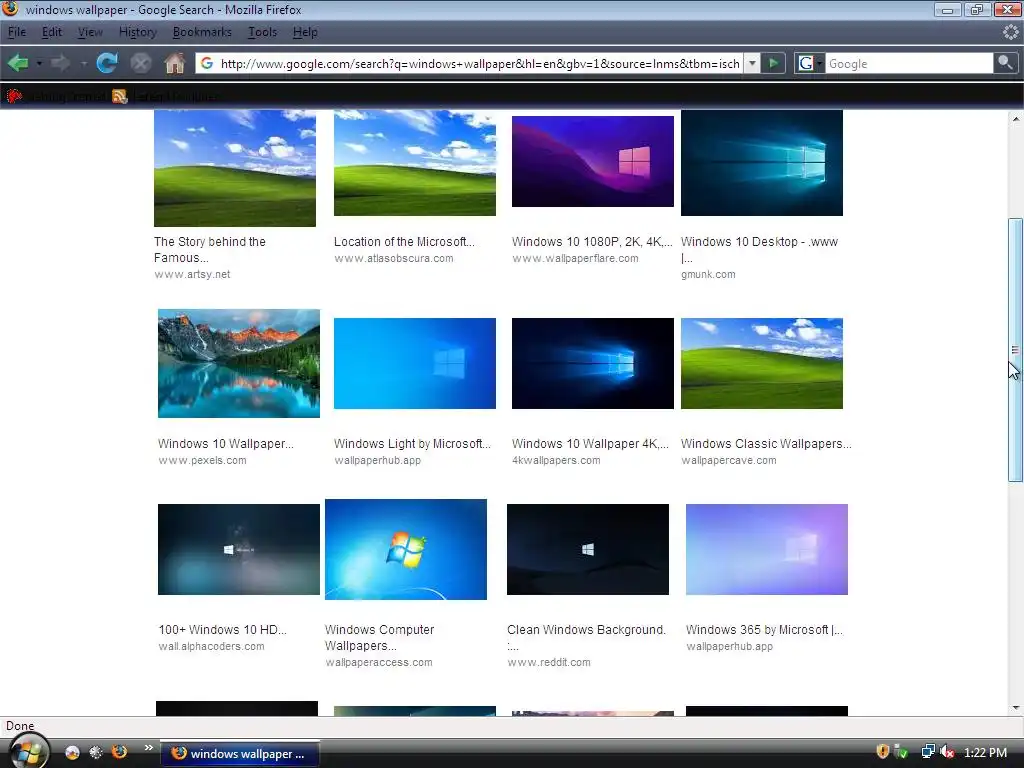The image size is (1024, 768).
Task: Launch Firefox from the quick launch bar
Action: pos(120,752)
